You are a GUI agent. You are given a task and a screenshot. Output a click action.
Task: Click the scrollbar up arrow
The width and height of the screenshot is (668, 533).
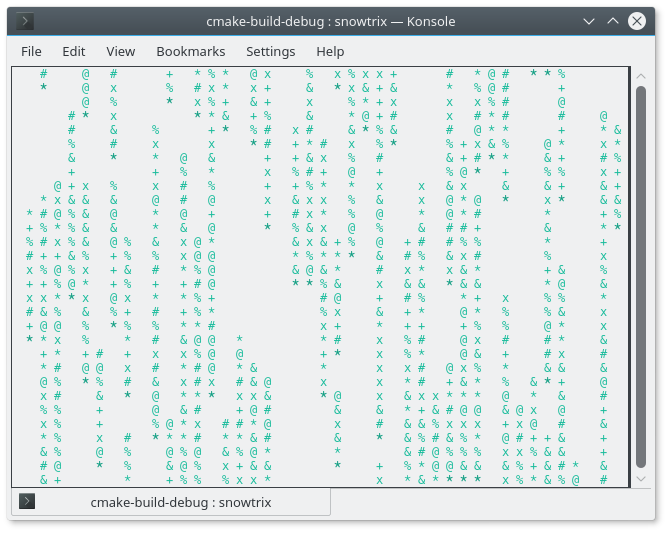(x=641, y=76)
